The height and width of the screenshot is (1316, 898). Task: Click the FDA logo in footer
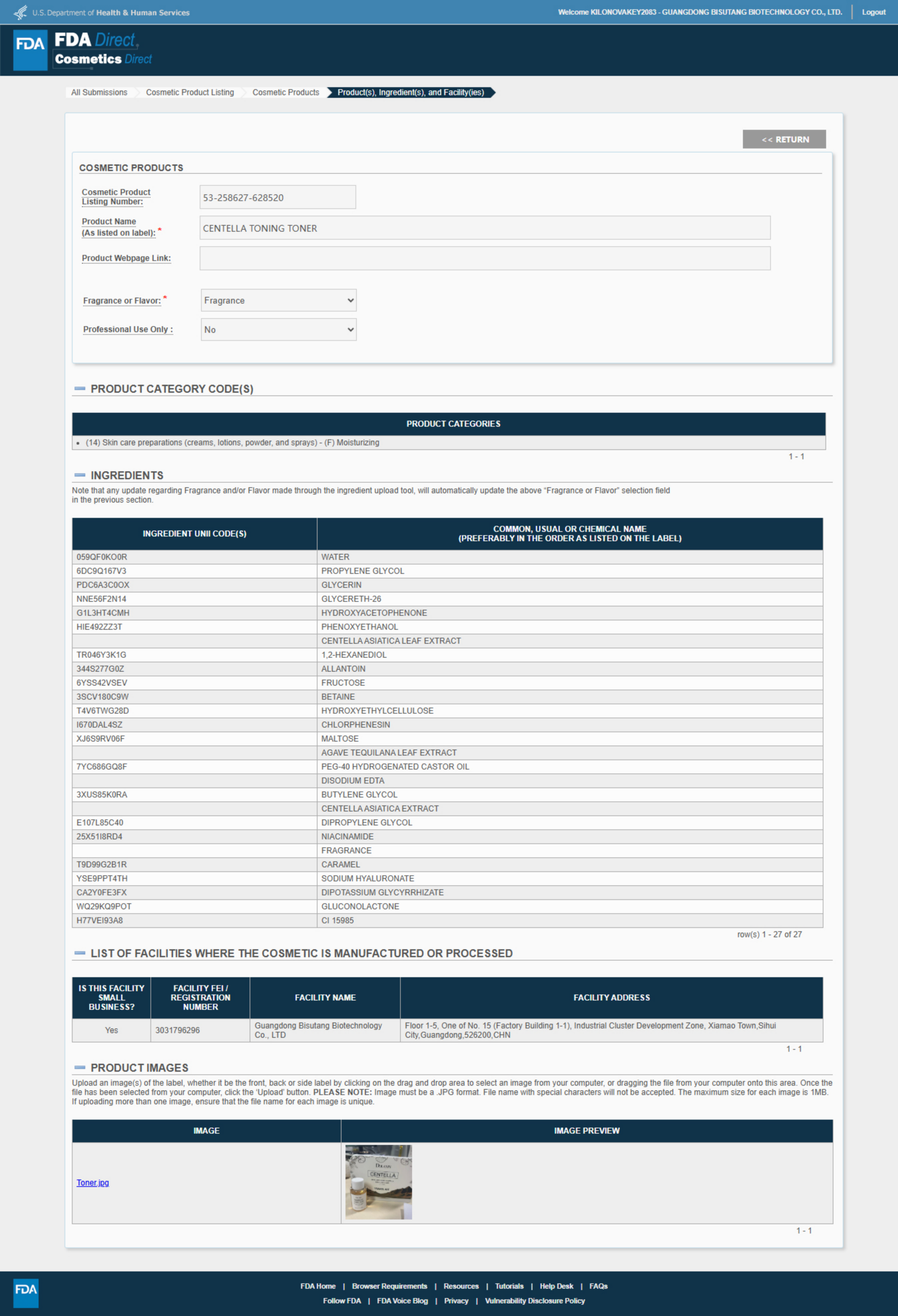tap(26, 1293)
